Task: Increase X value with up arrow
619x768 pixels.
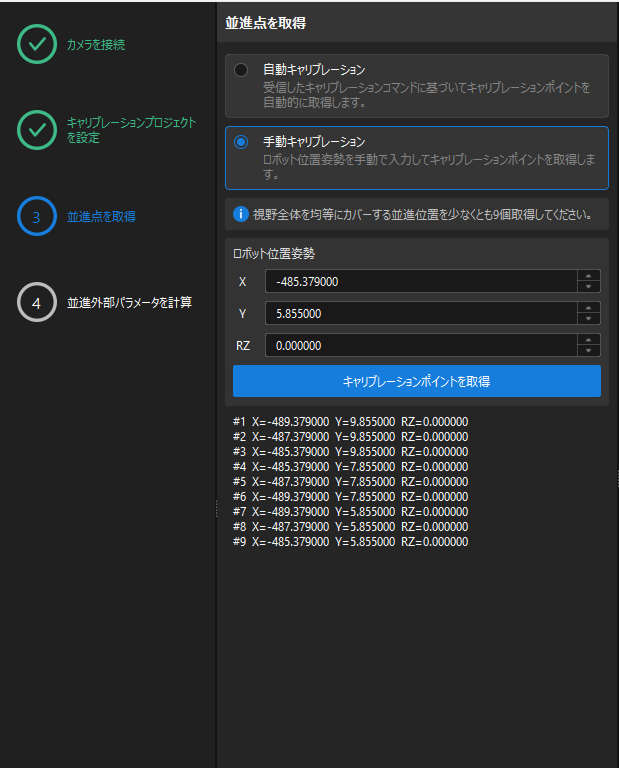Action: coord(589,276)
